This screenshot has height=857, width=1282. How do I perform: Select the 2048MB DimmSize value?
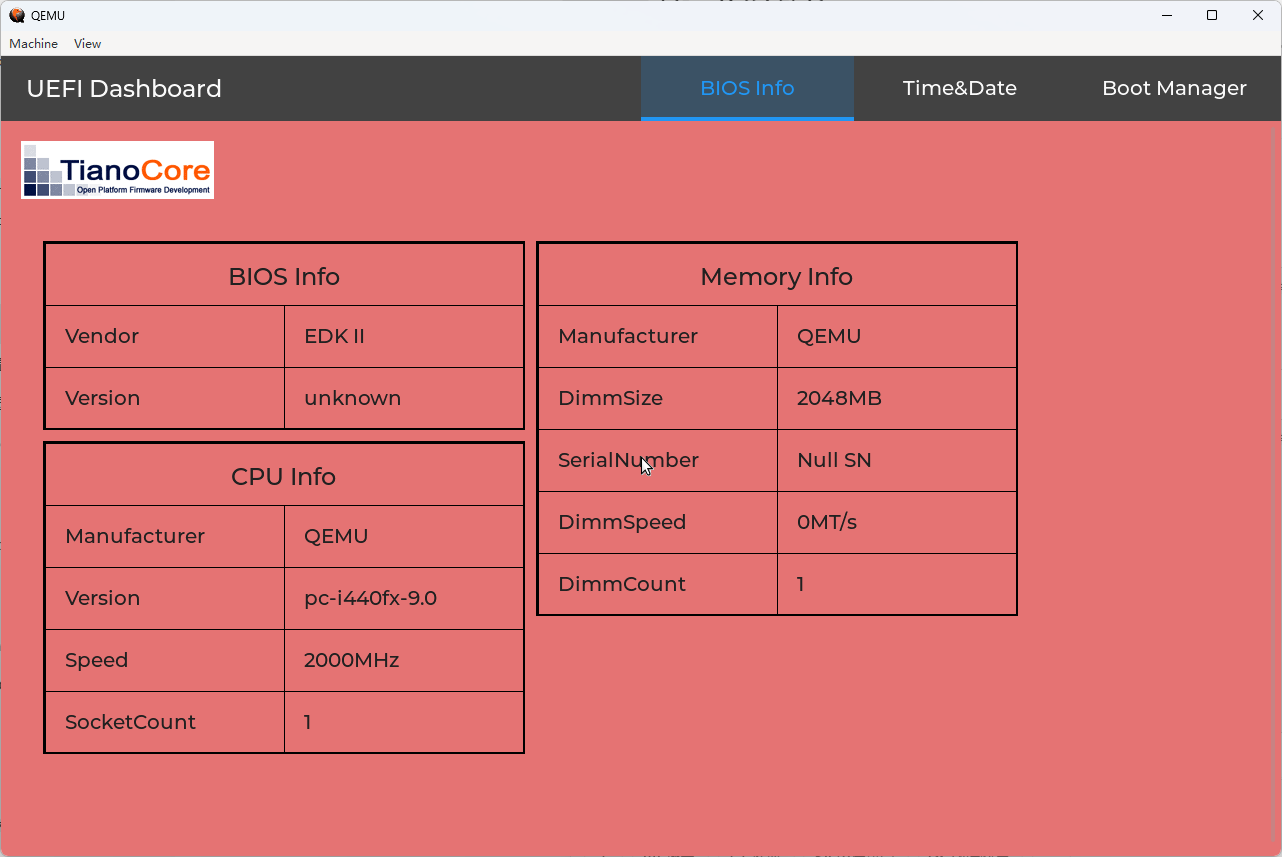point(839,398)
